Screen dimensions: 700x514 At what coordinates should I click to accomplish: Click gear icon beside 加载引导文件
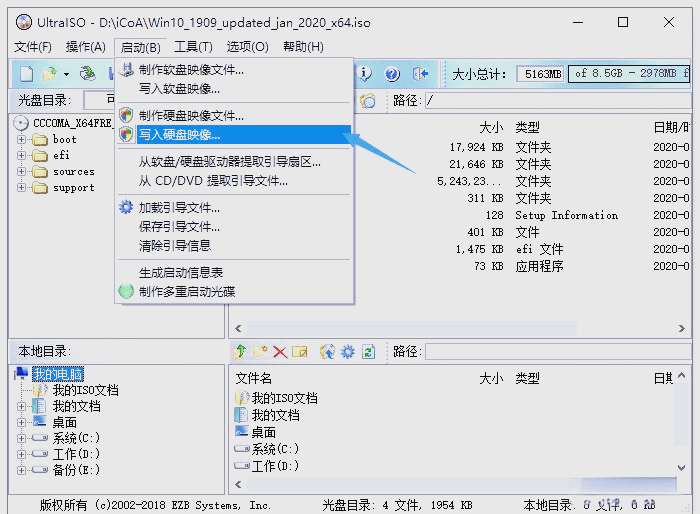pyautogui.click(x=126, y=207)
